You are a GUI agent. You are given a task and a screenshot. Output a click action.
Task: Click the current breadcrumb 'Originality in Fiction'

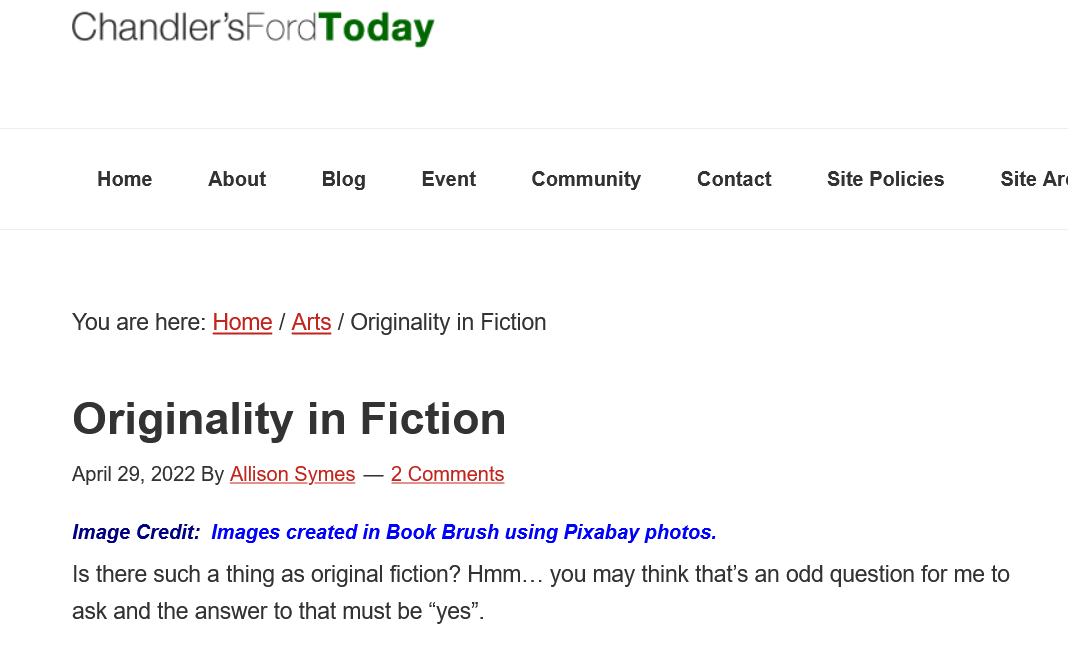(448, 322)
